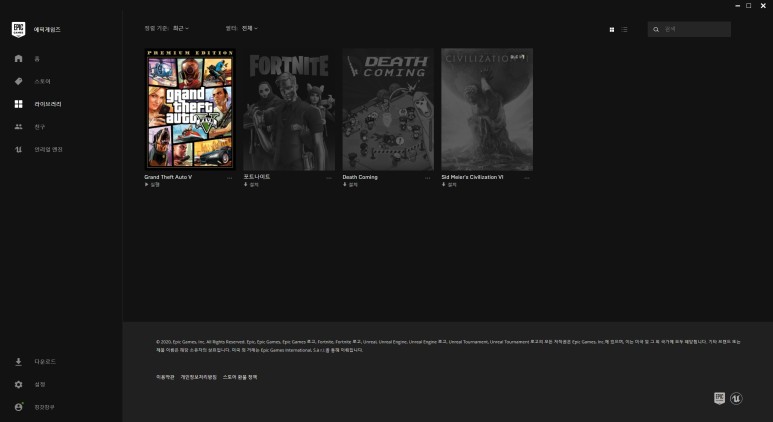The image size is (773, 422).
Task: Click the Death Coming title text
Action: [x=360, y=177]
